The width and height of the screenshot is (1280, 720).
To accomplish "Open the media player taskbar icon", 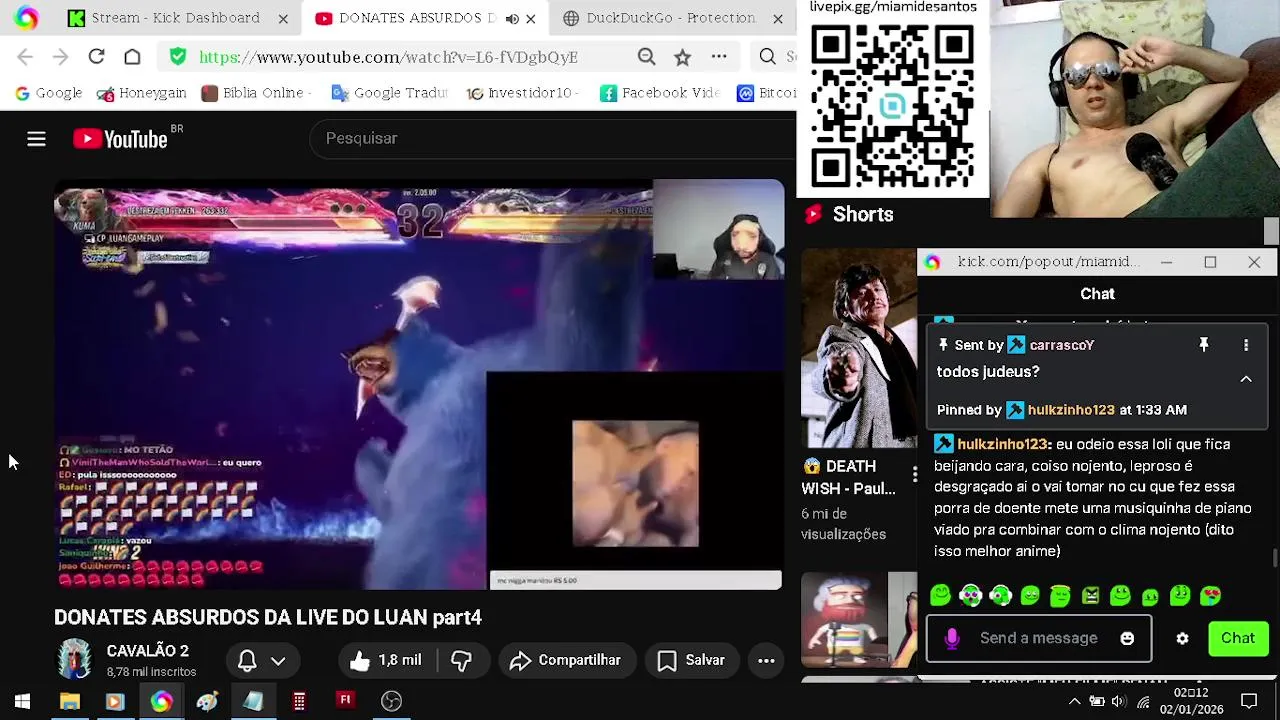I will pos(114,701).
